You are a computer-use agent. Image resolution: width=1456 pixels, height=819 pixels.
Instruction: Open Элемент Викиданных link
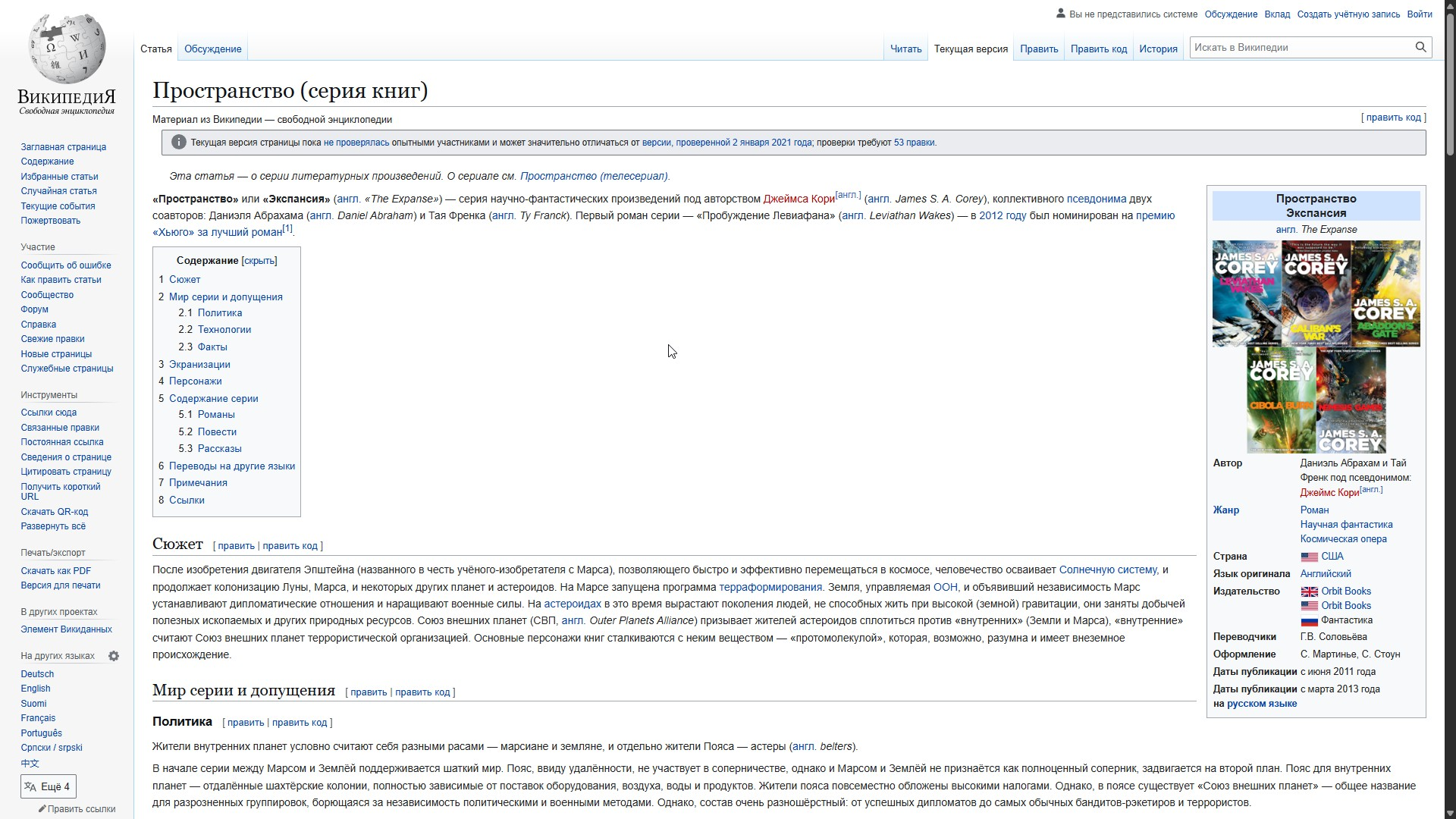(66, 629)
